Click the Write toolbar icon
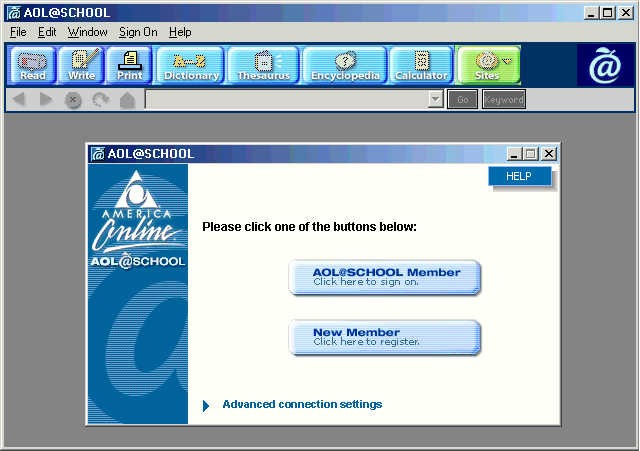The height and width of the screenshot is (451, 640). click(x=82, y=65)
